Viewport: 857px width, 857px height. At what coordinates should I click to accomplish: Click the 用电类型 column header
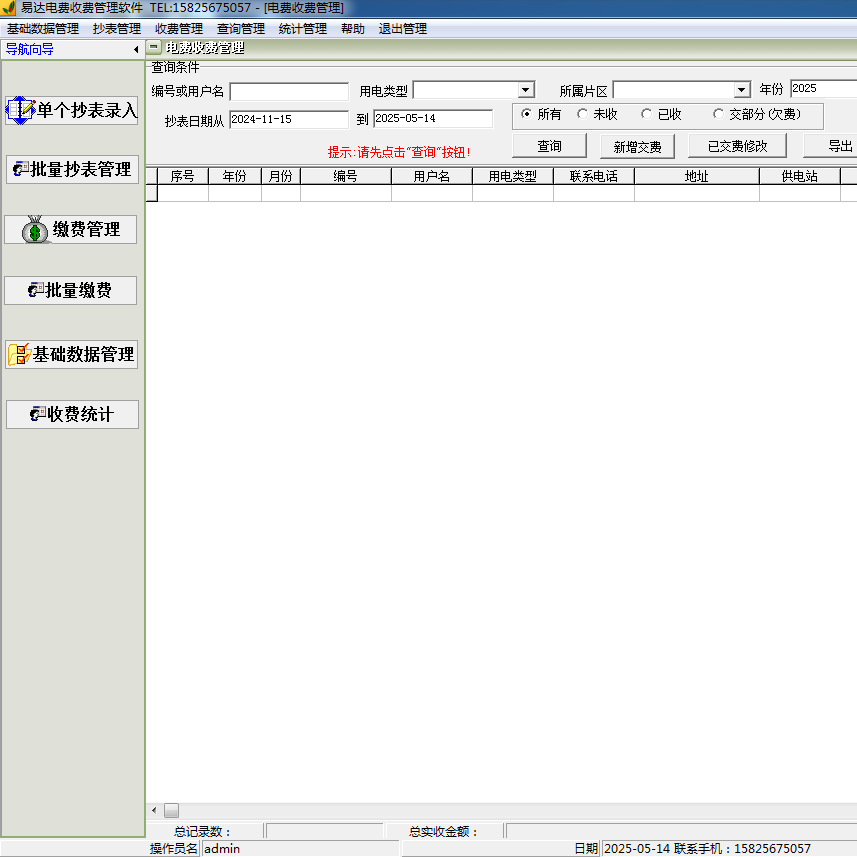point(513,176)
